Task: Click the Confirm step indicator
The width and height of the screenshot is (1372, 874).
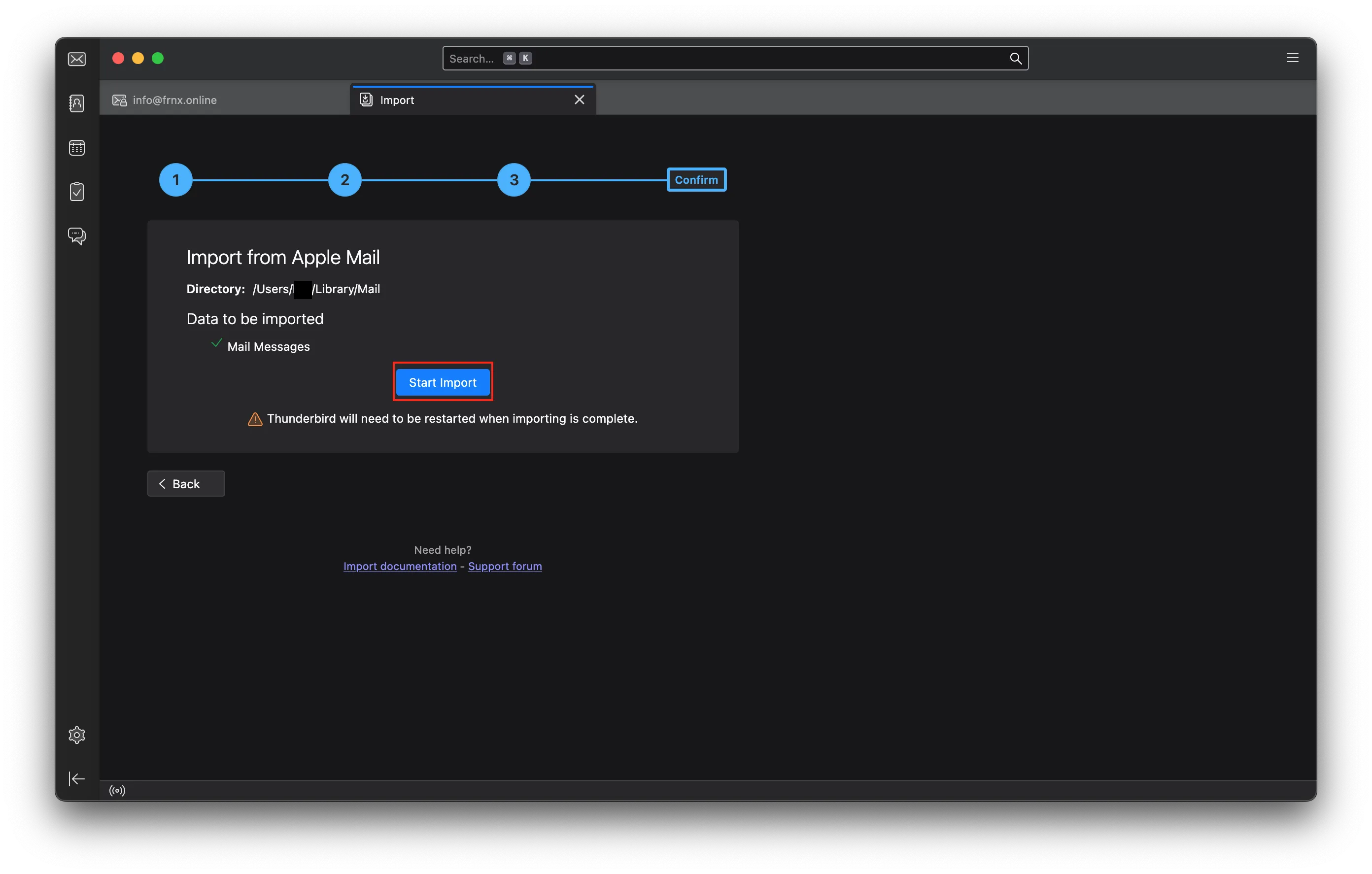Action: (x=696, y=180)
